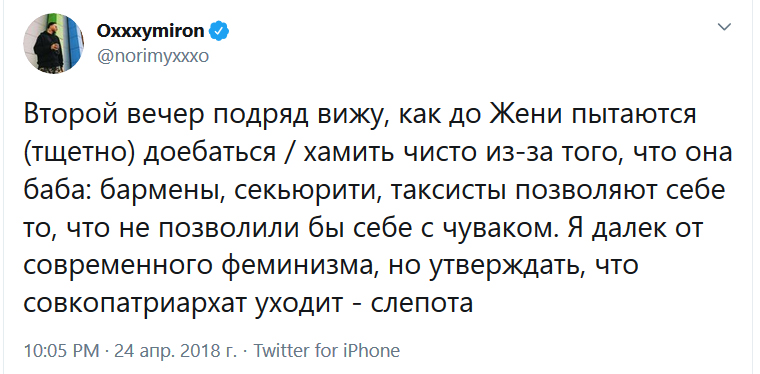
Task: Visit the @norimyxxxo handle link
Action: (153, 57)
